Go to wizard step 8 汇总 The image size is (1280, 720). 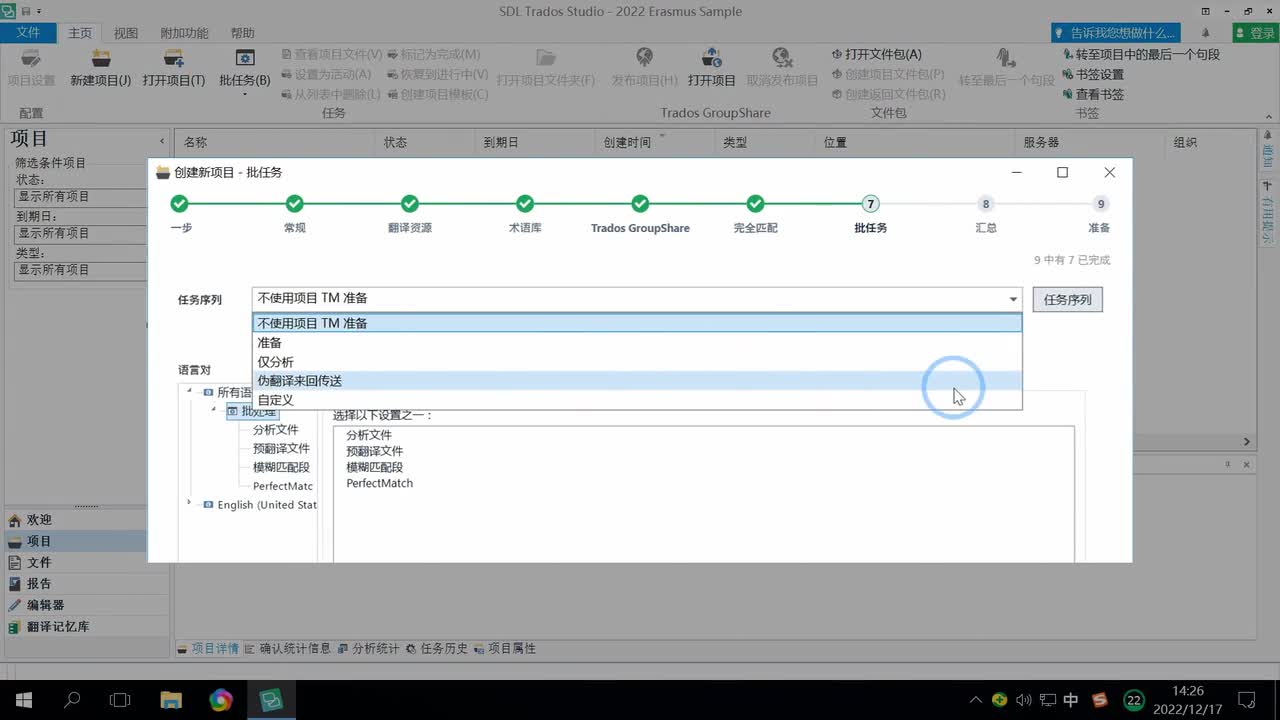986,214
